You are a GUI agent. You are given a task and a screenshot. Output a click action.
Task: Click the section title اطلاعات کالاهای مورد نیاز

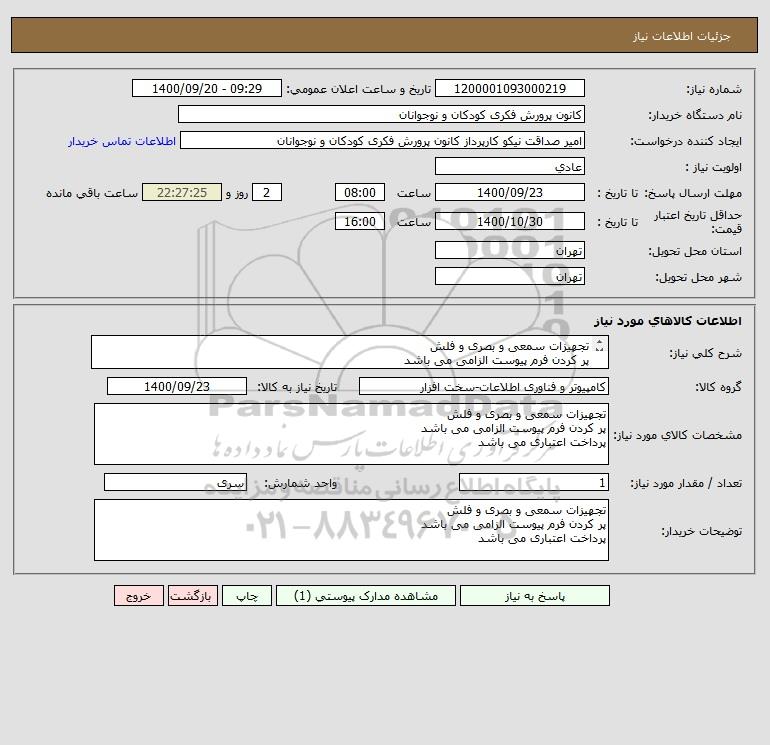[x=668, y=321]
